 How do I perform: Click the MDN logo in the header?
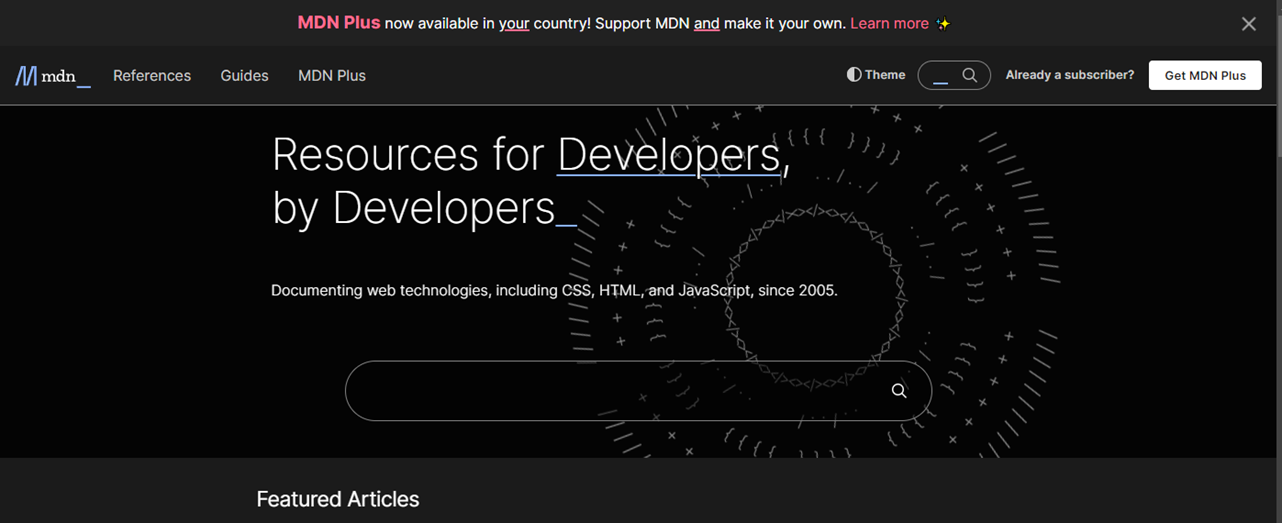coord(53,76)
